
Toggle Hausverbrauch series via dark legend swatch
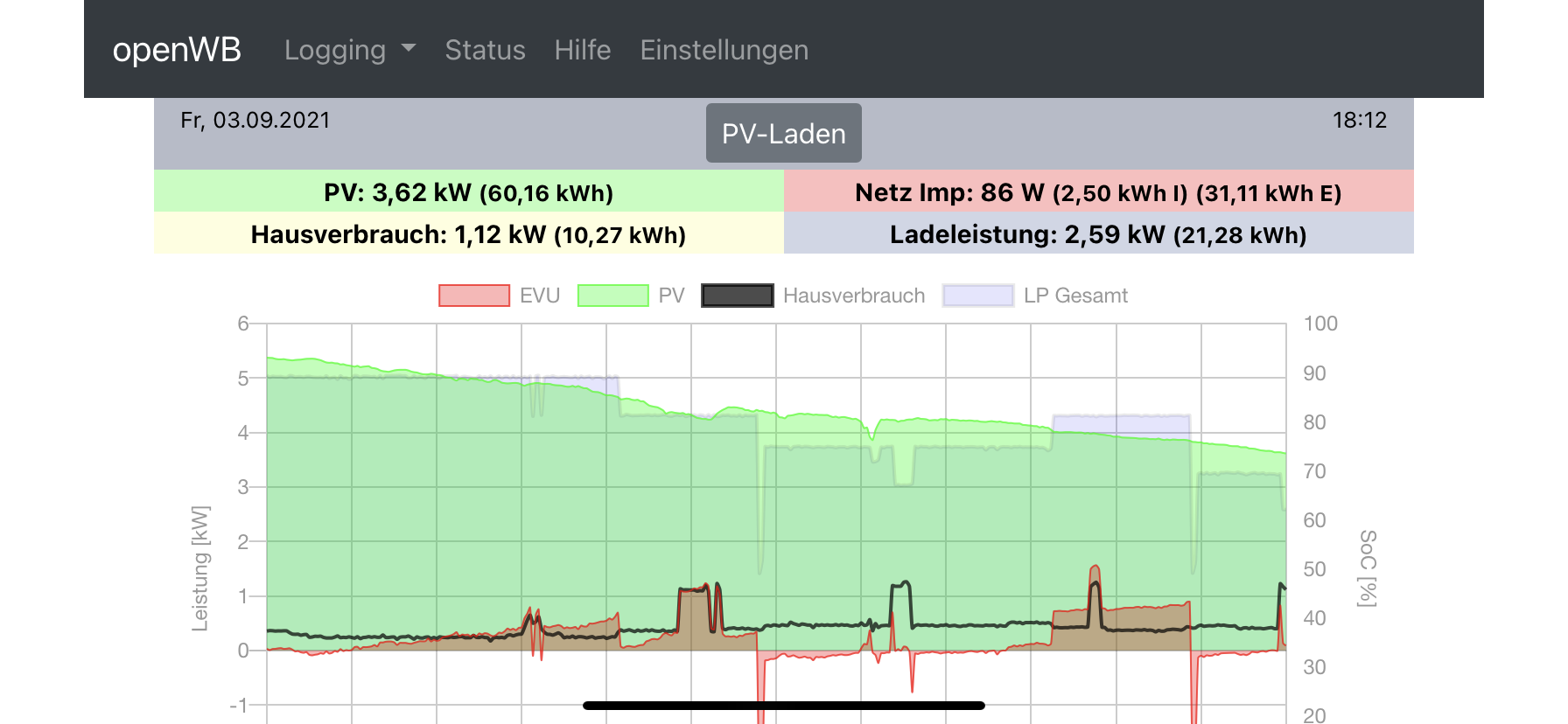pos(738,296)
